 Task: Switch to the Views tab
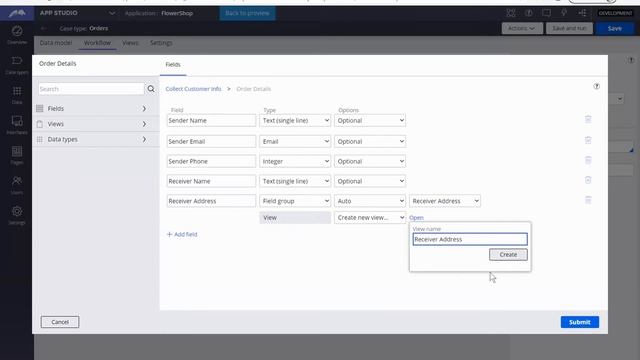131,43
